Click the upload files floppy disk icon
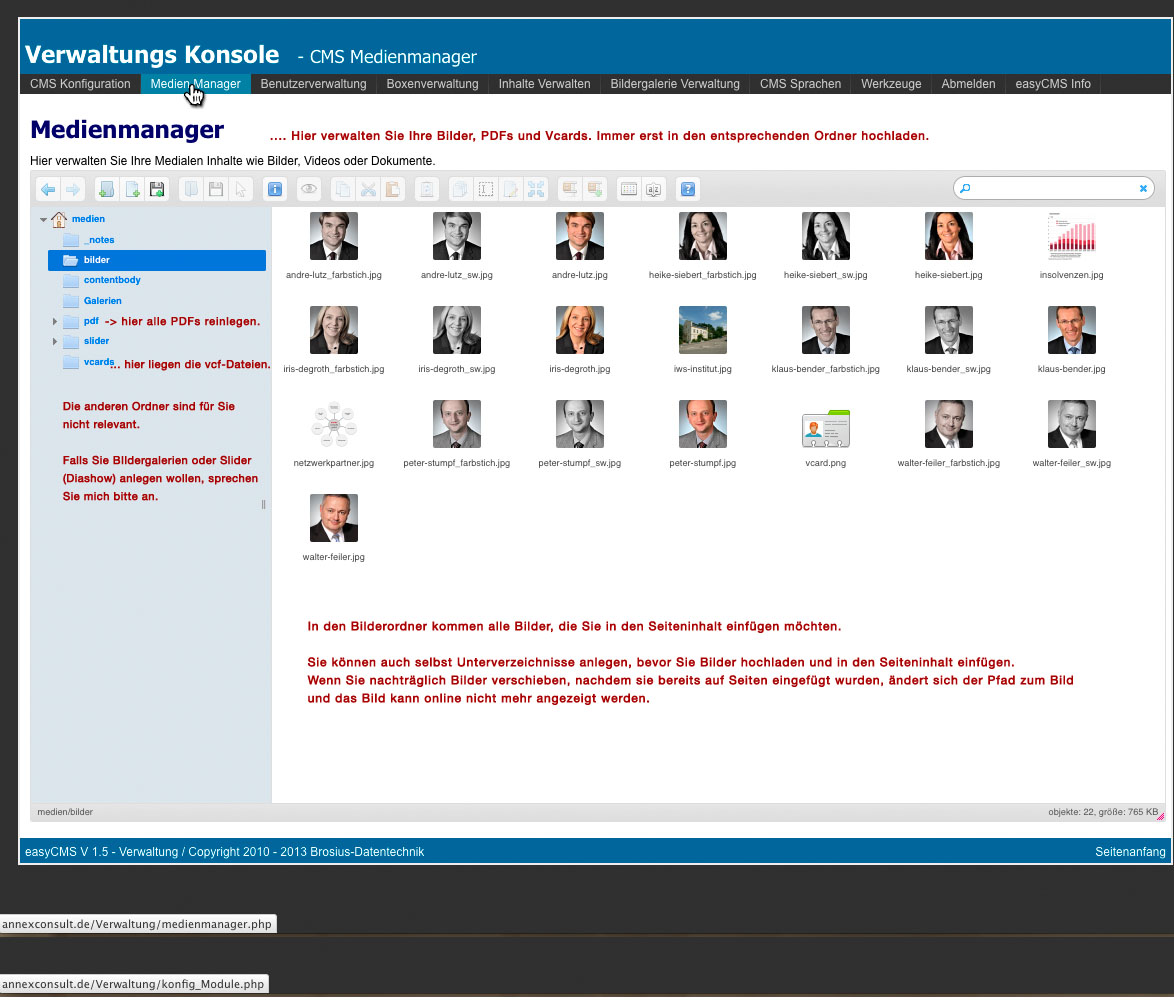The width and height of the screenshot is (1174, 1000). (x=157, y=188)
